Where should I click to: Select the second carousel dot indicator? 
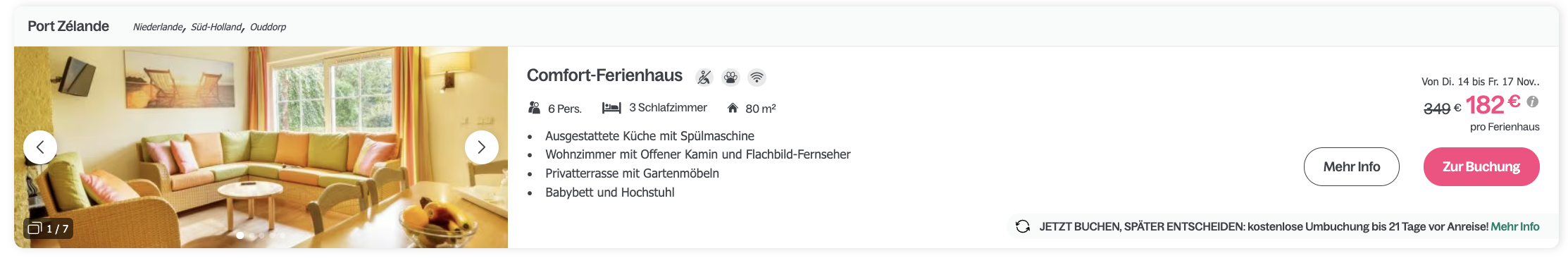pos(251,235)
